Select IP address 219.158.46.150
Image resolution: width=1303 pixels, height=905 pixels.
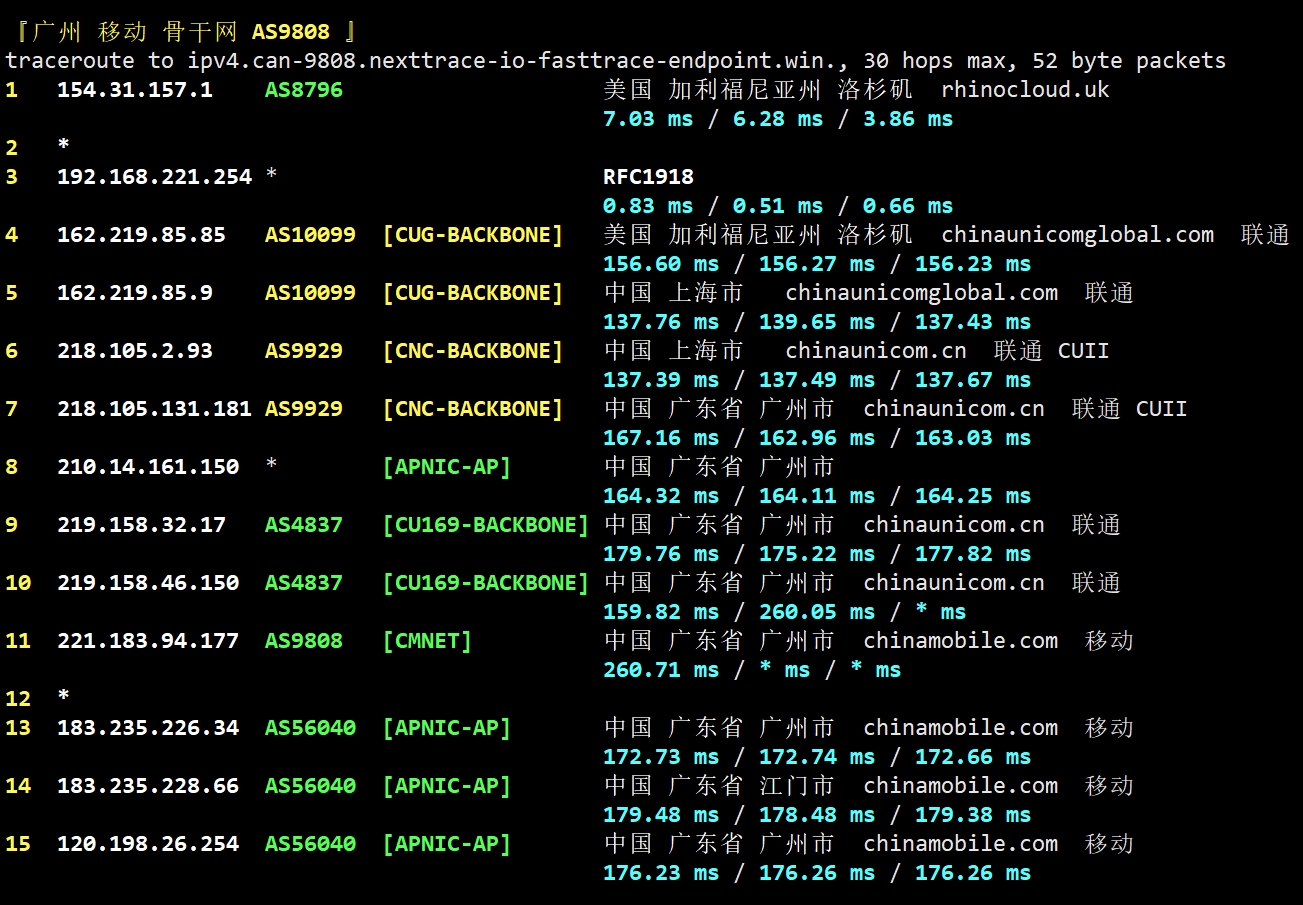[x=147, y=583]
